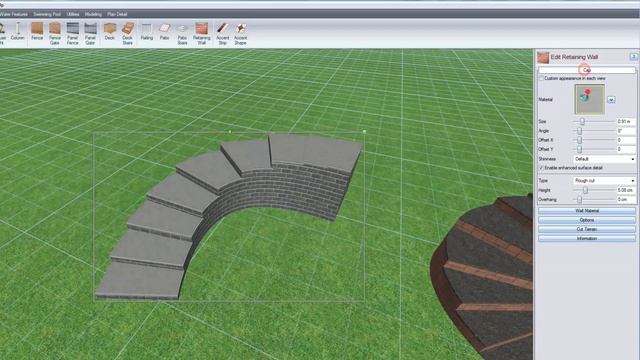Click the Options button
640x360 pixels.
(x=587, y=220)
